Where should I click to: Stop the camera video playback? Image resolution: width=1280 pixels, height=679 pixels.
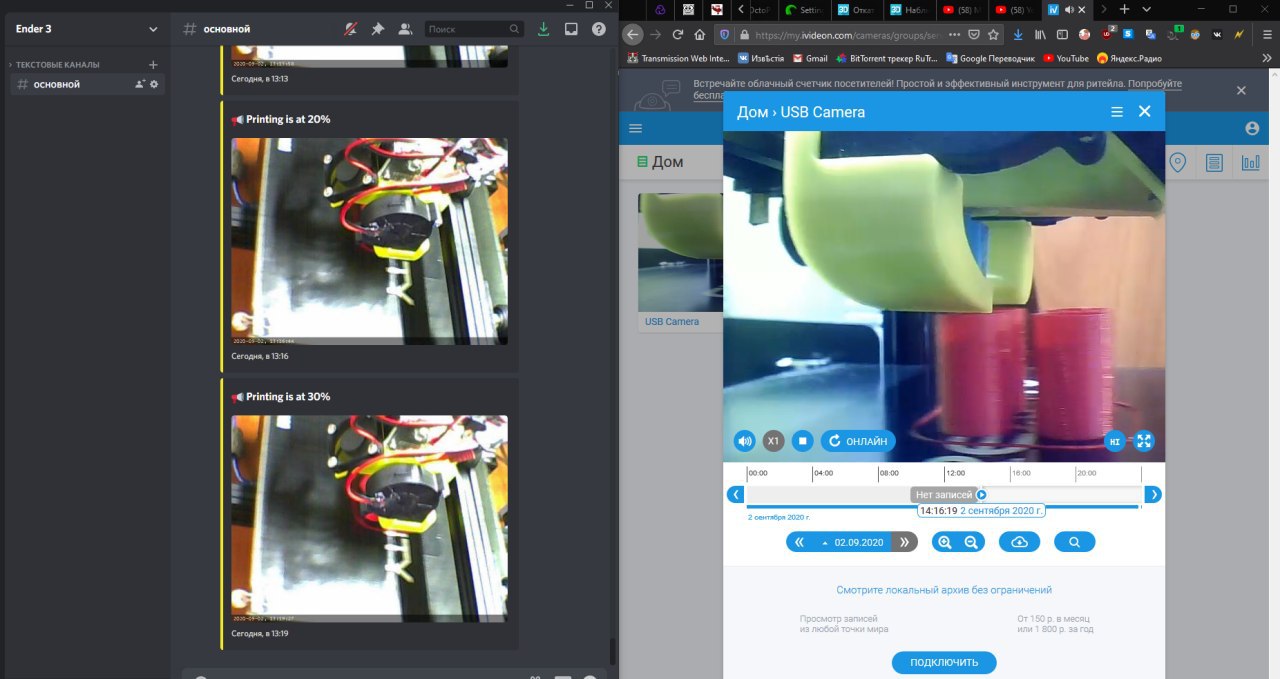click(802, 441)
